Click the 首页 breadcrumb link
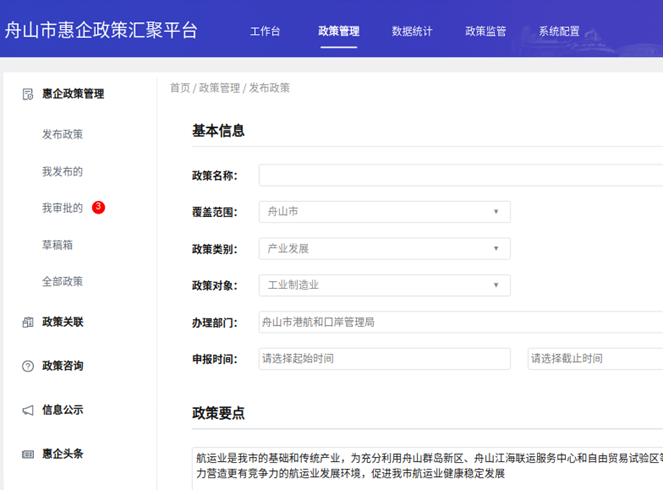This screenshot has height=494, width=671. (x=180, y=88)
